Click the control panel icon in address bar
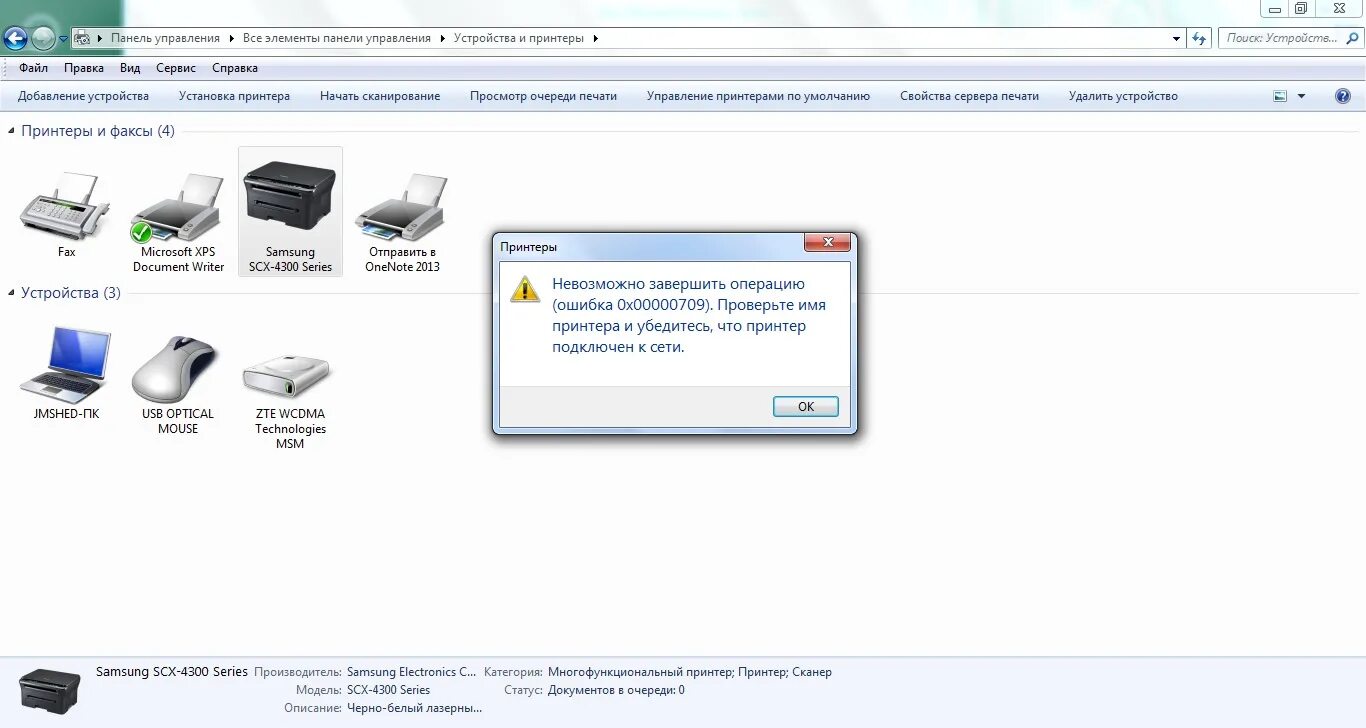Image resolution: width=1366 pixels, height=728 pixels. point(83,38)
